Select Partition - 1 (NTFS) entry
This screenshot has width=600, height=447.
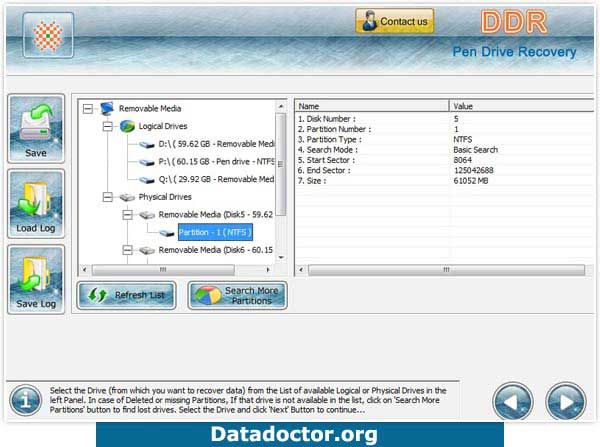pos(215,232)
